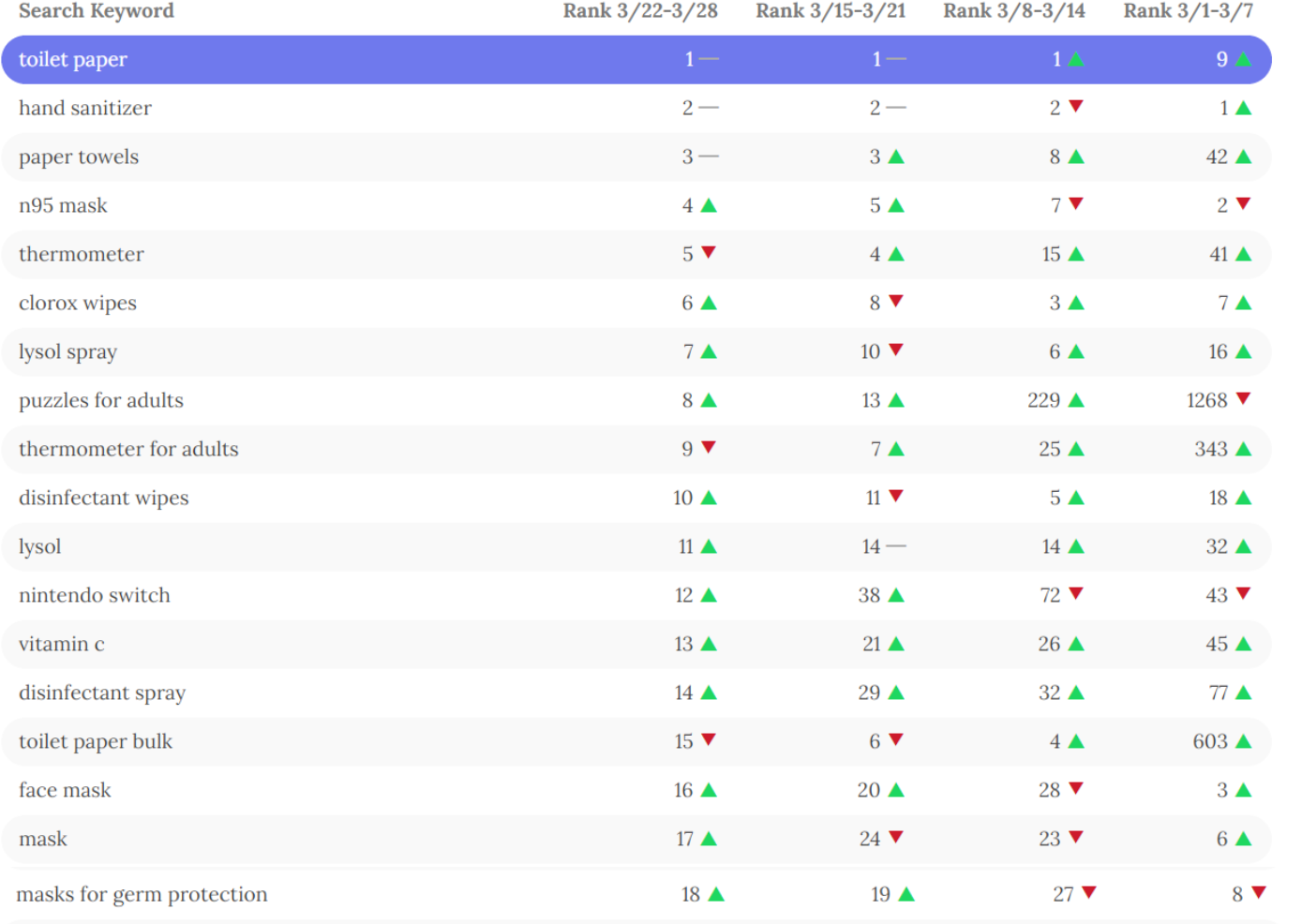
Task: Click red arrow beside toilet paper bulk rank 15
Action: click(x=709, y=739)
